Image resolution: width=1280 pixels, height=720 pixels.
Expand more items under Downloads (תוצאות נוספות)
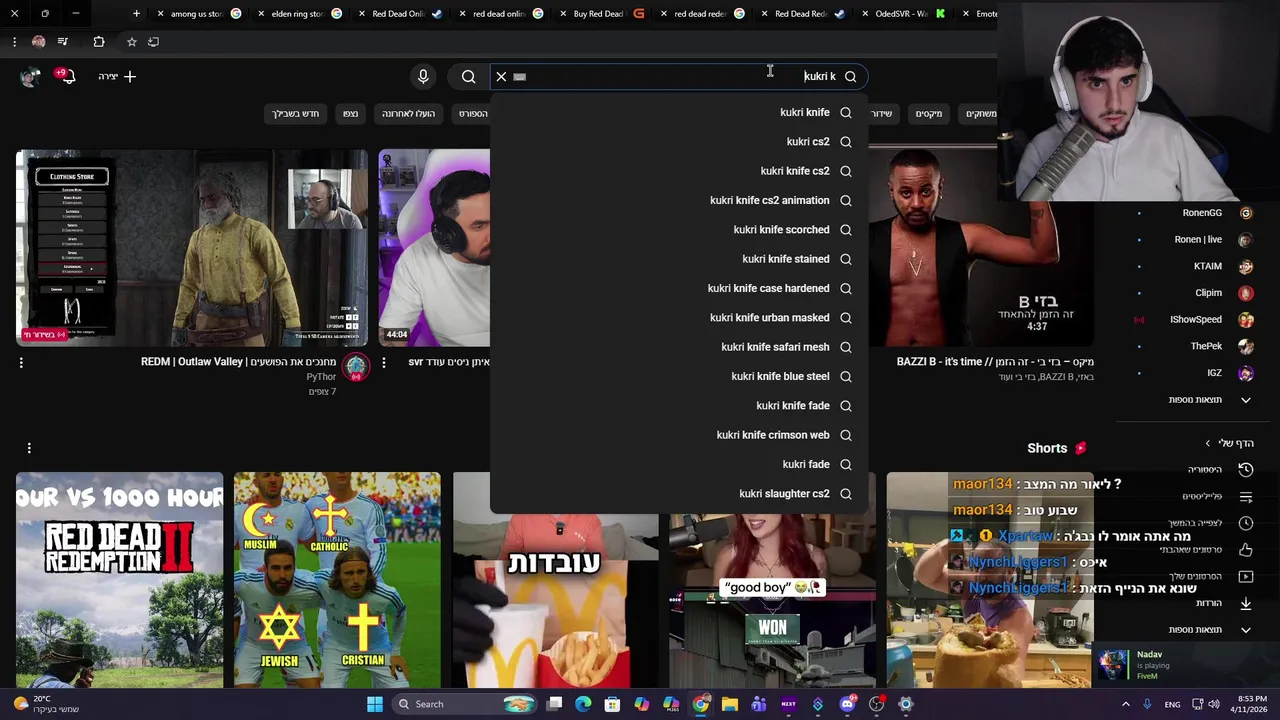pyautogui.click(x=1209, y=630)
